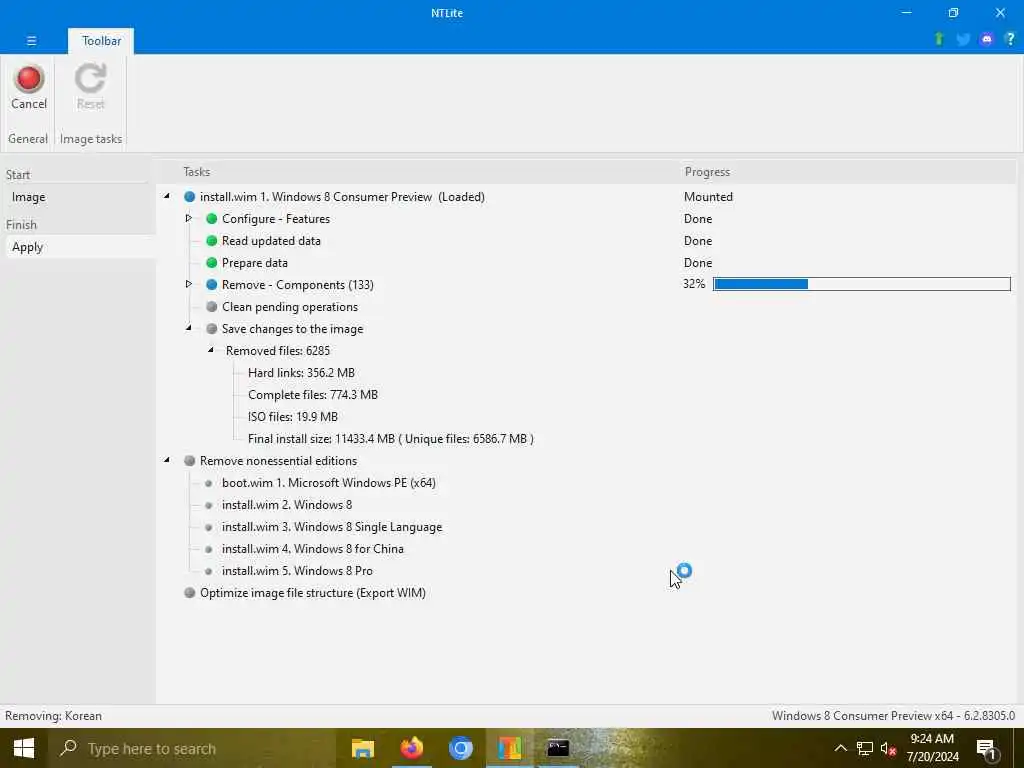This screenshot has width=1024, height=768.
Task: Select 'Final install size: 11433.4 MB' row
Action: pos(391,439)
